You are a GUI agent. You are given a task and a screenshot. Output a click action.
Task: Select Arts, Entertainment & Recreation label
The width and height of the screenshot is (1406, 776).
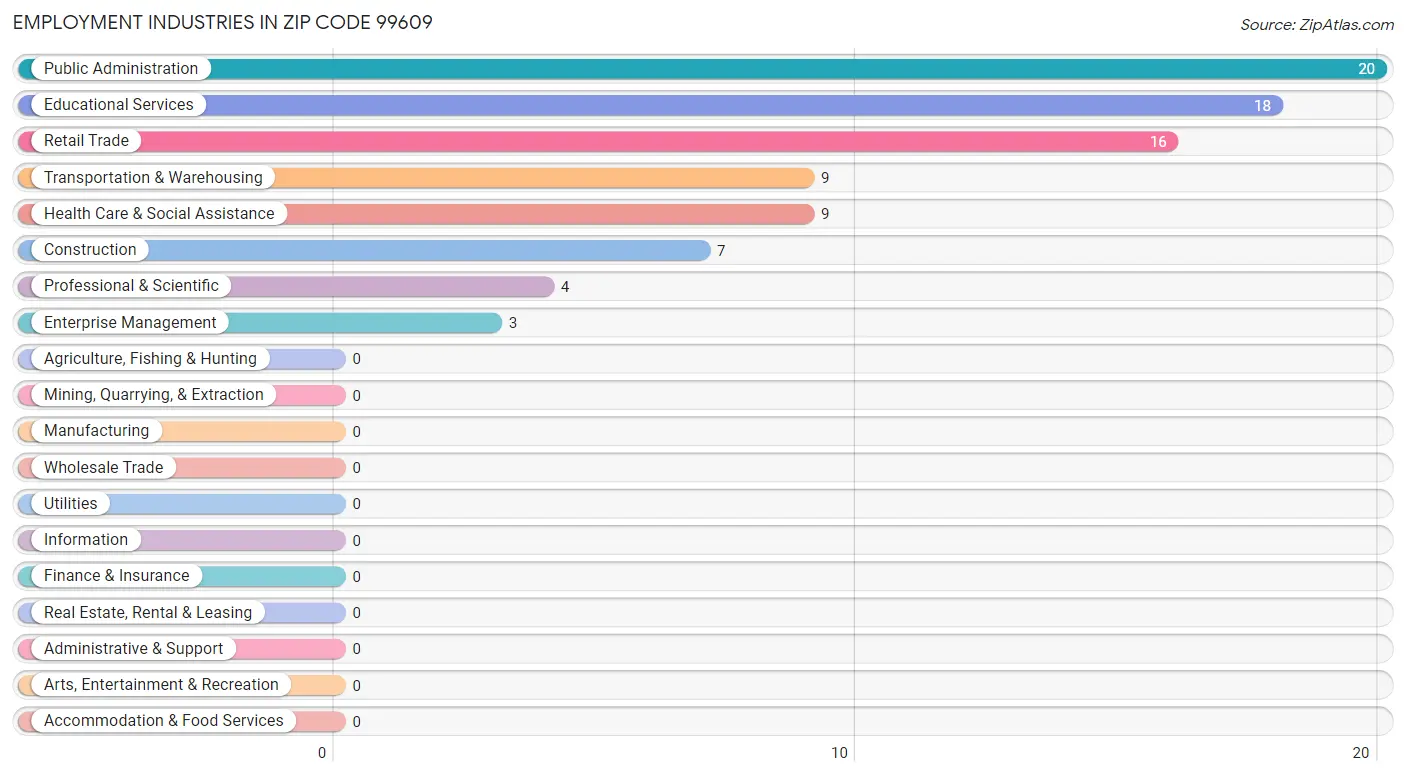[161, 685]
